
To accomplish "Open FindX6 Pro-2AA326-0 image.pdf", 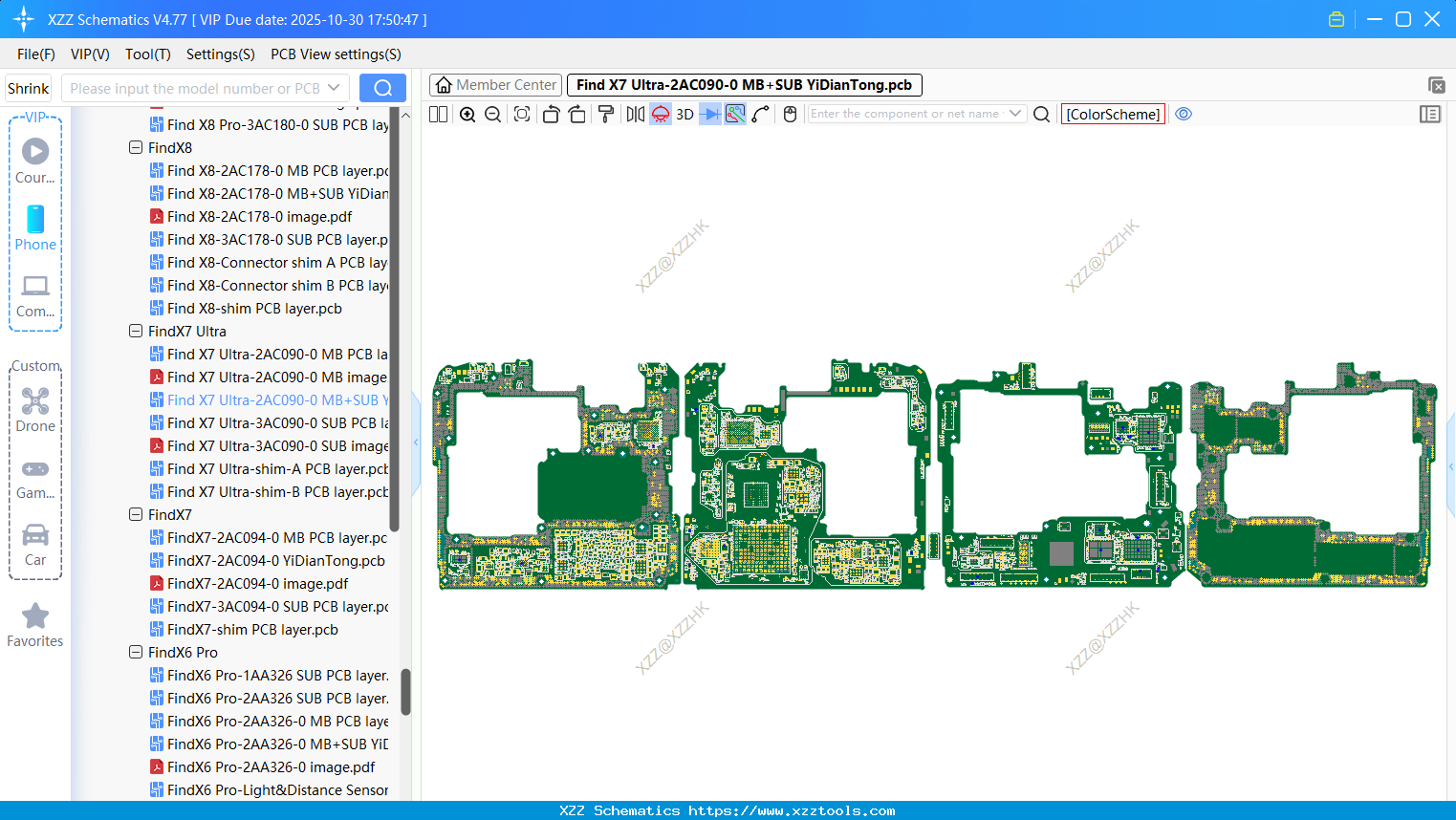I will 262,767.
